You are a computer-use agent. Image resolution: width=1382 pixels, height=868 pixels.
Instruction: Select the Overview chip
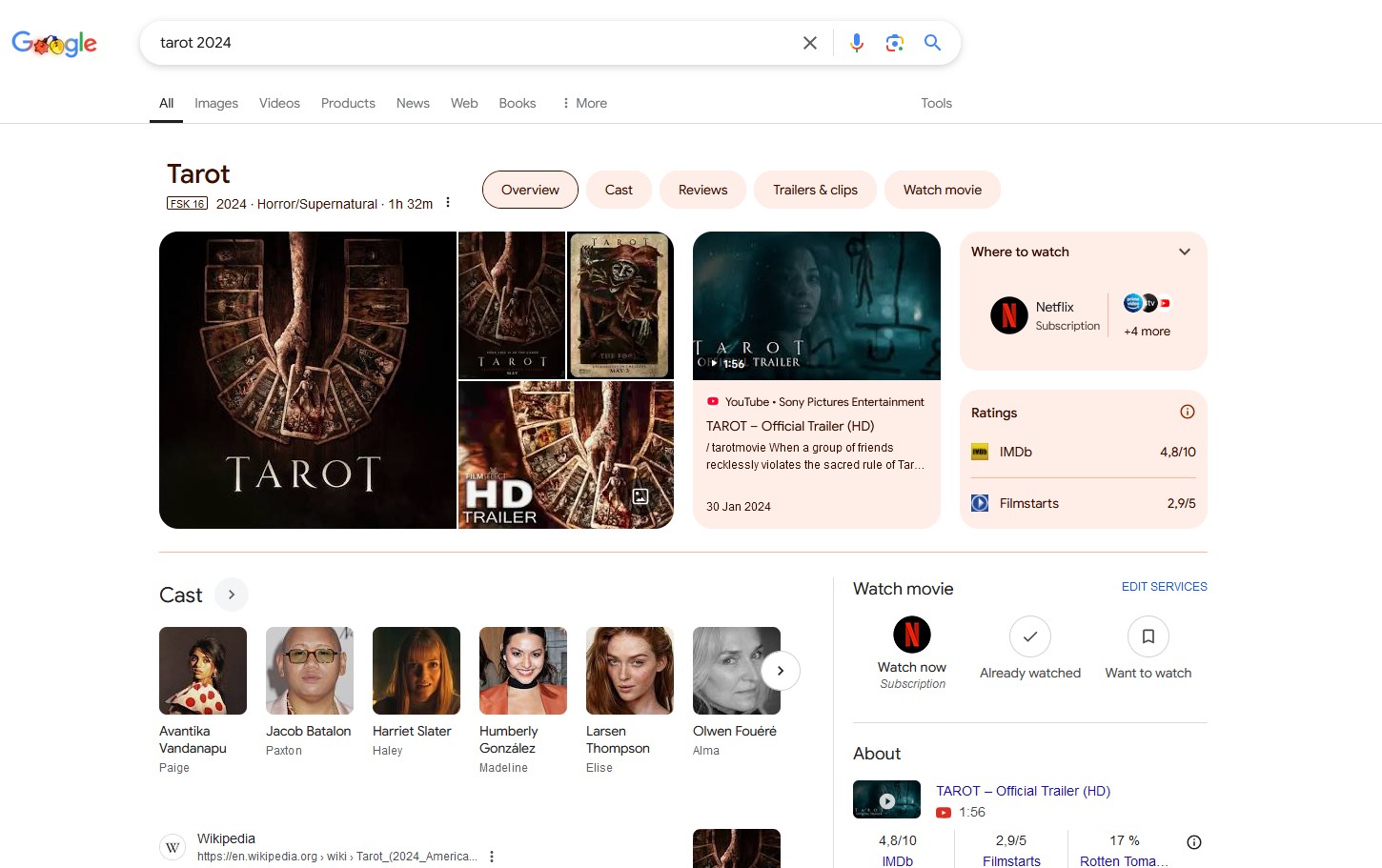click(x=530, y=190)
